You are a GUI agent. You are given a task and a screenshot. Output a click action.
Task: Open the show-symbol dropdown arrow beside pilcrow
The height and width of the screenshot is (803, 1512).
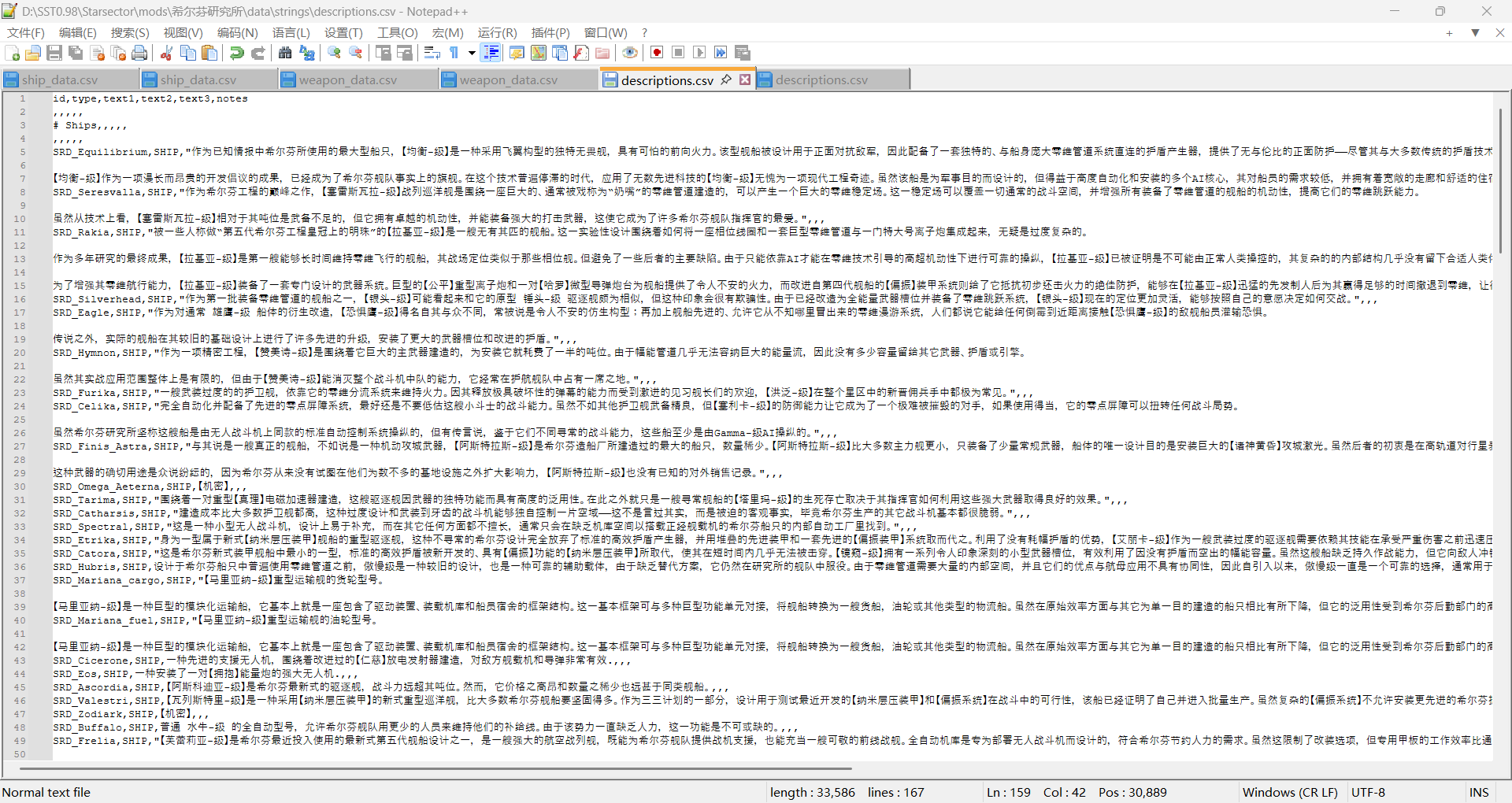[472, 53]
